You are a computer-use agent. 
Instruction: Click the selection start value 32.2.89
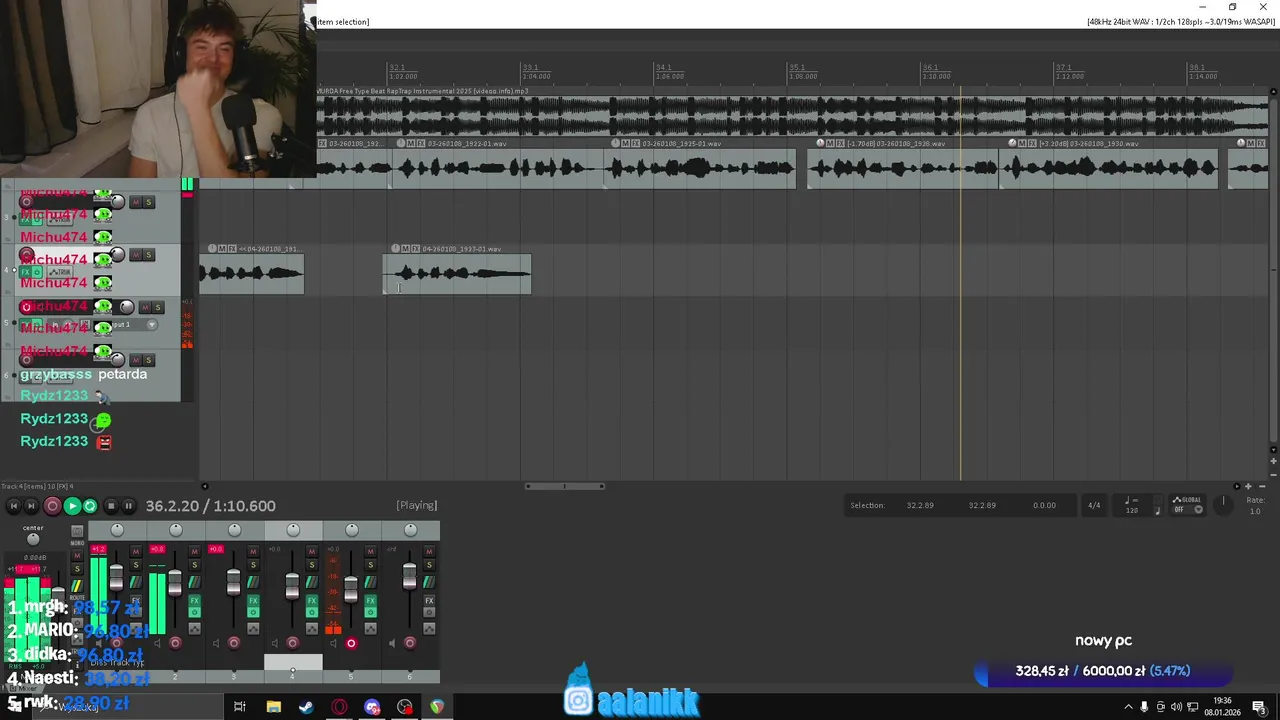coord(920,505)
